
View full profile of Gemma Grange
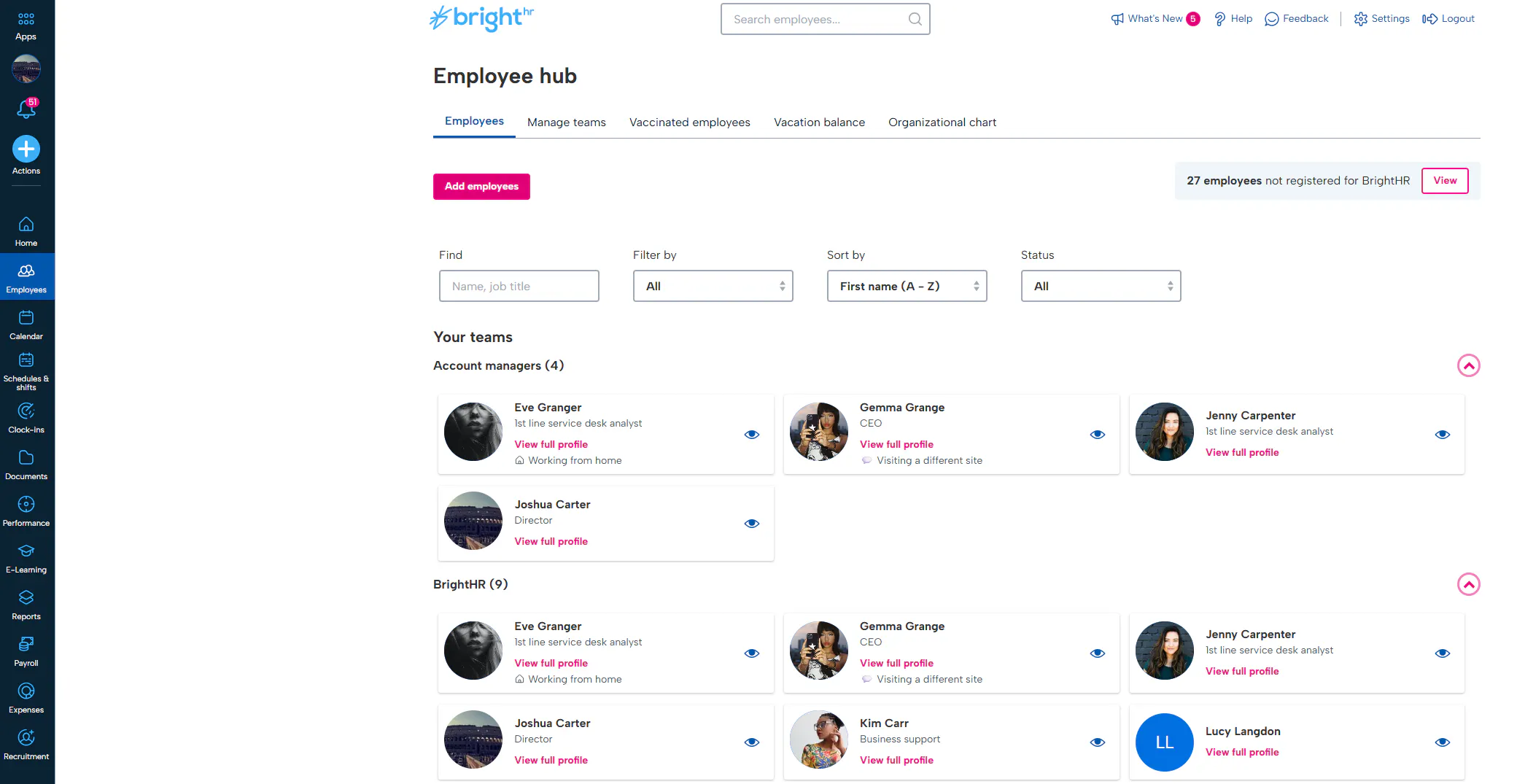(x=896, y=444)
